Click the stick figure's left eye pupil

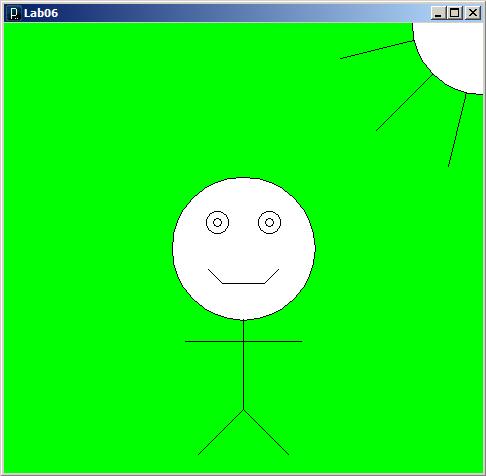tap(217, 222)
